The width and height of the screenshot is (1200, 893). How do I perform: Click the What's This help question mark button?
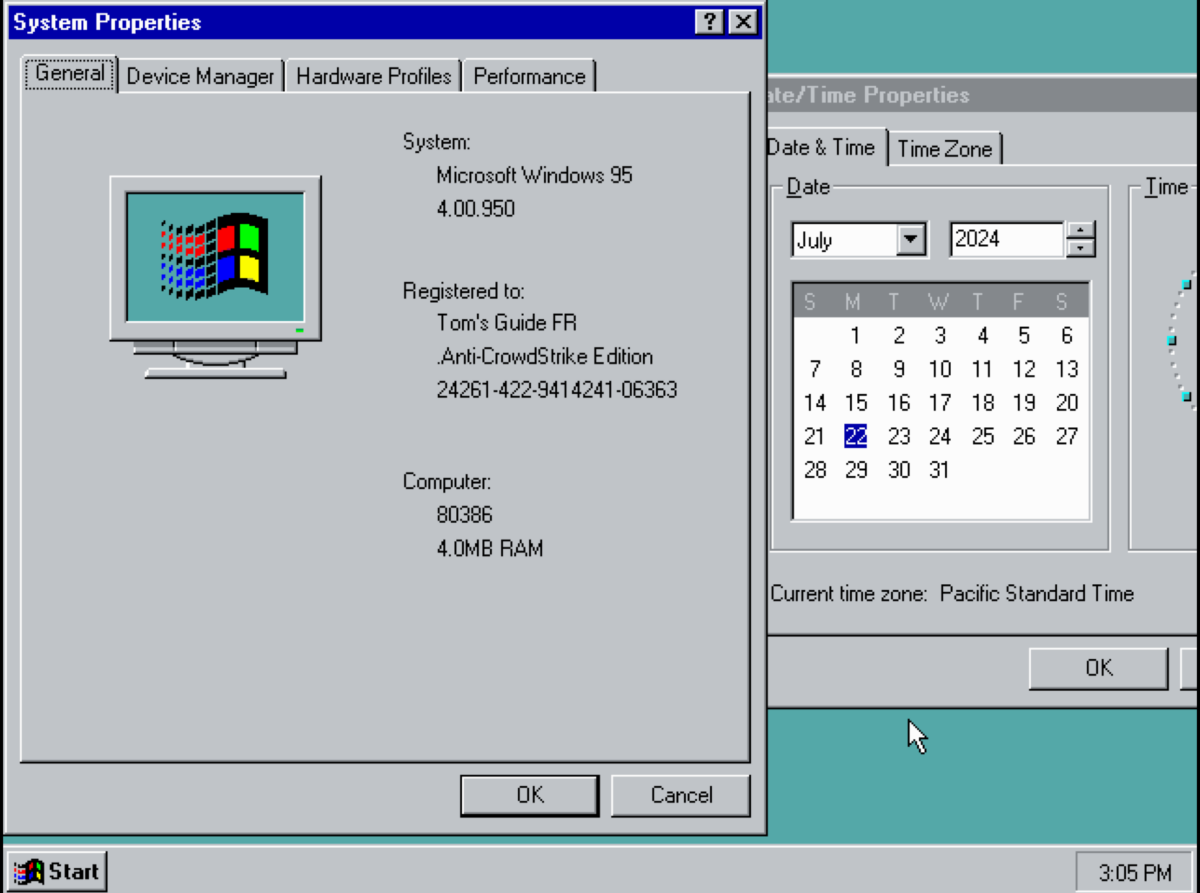pos(708,23)
